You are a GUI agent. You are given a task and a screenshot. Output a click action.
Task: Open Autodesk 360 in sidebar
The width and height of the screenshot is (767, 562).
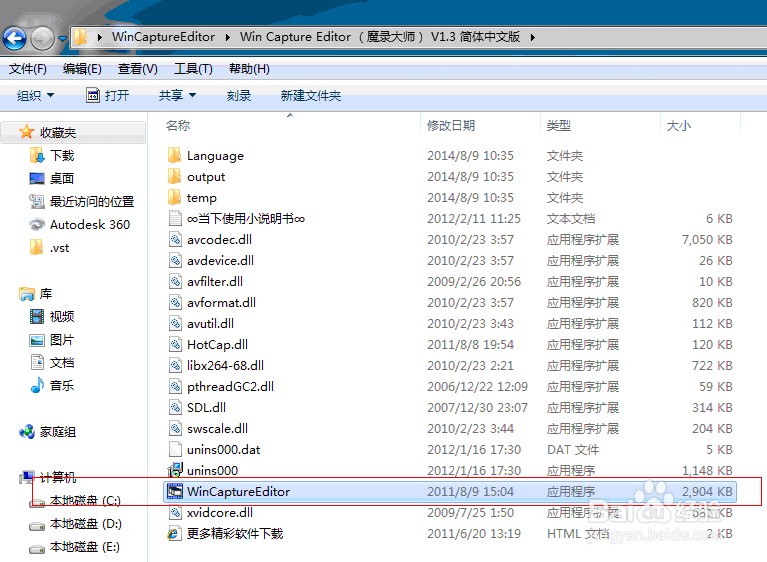coord(79,225)
